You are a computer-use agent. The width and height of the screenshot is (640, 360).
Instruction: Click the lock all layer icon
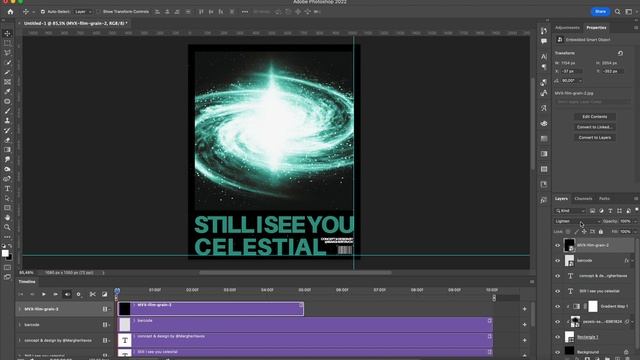pyautogui.click(x=600, y=232)
